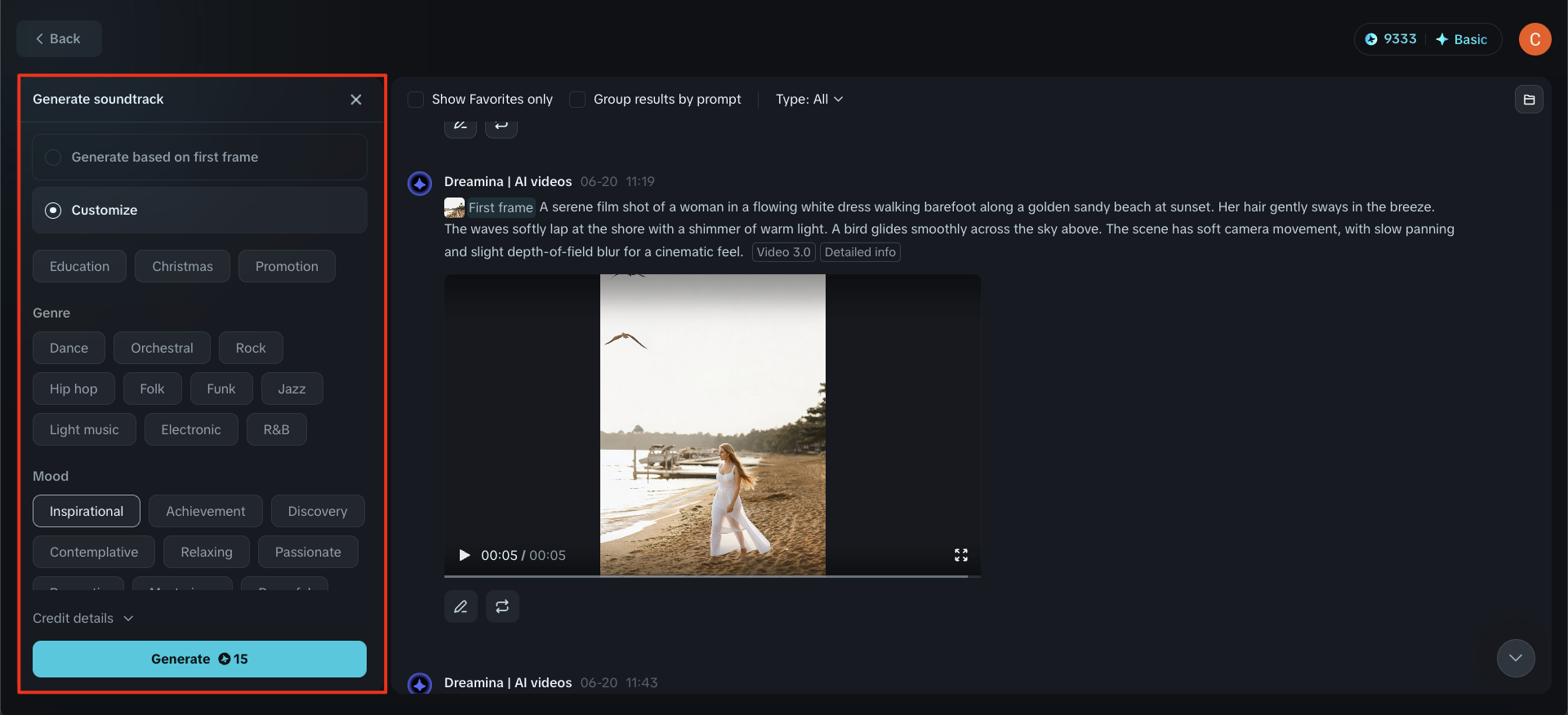Select the Customize option
The height and width of the screenshot is (715, 1568).
(199, 210)
